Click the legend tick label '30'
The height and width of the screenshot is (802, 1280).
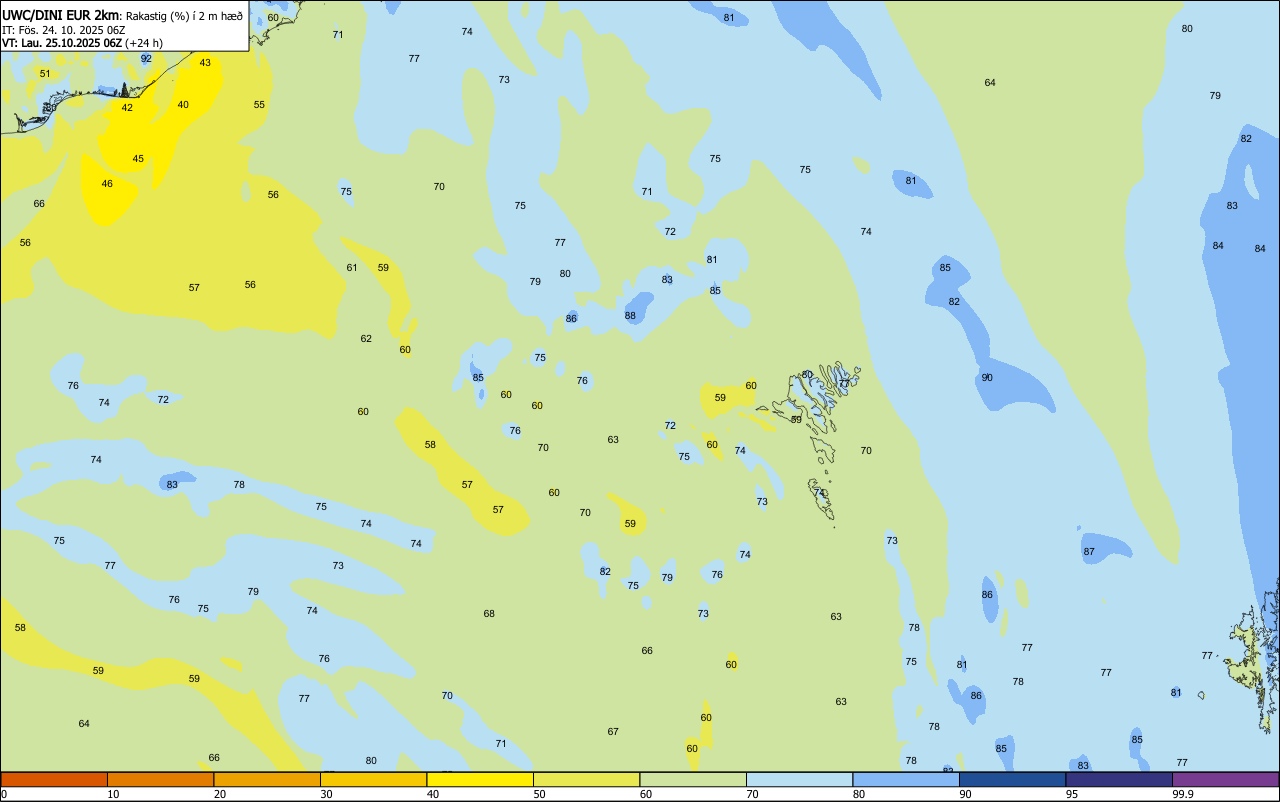tap(326, 794)
